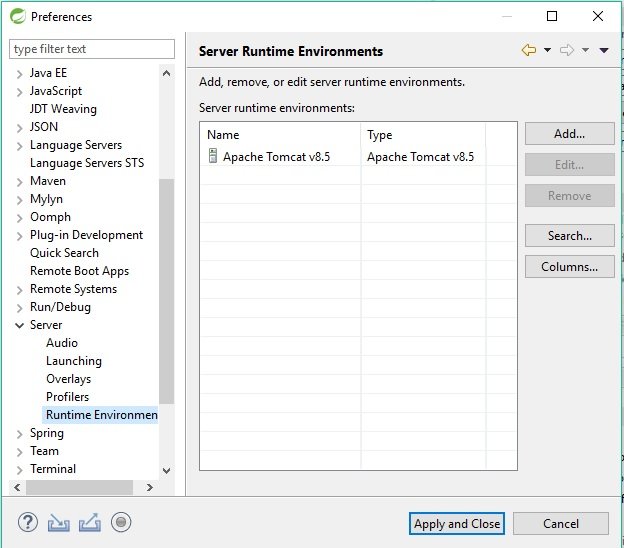The width and height of the screenshot is (624, 548).
Task: Expand the Oomph tree node
Action: [20, 218]
